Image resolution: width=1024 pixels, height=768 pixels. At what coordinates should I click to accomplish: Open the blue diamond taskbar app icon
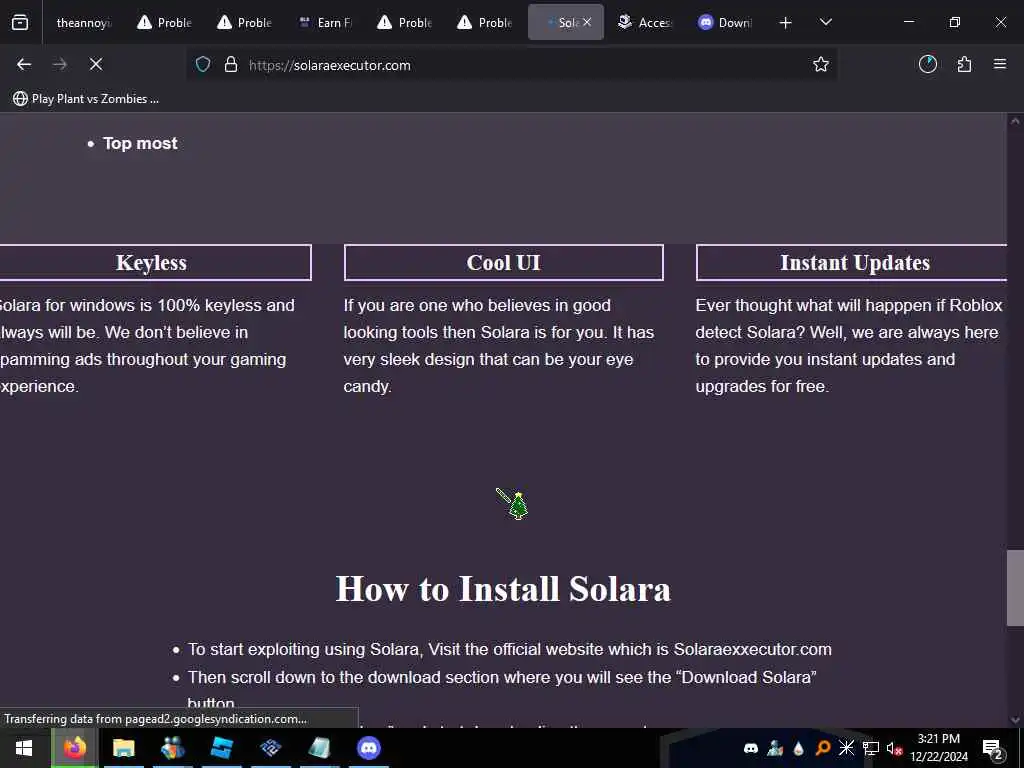point(270,748)
